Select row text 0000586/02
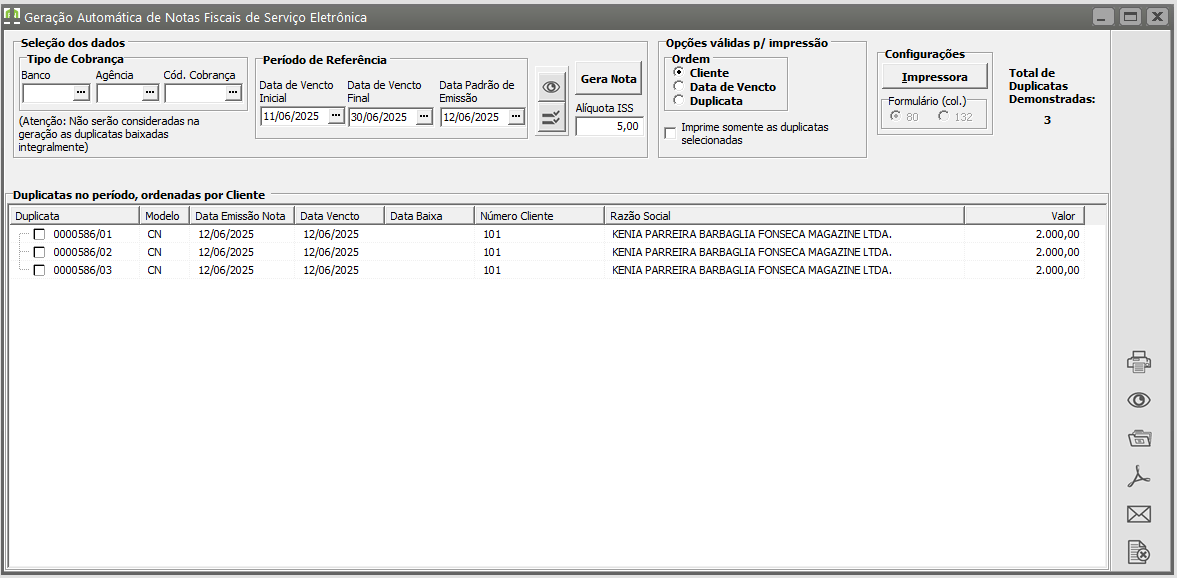1177x578 pixels. click(x=83, y=252)
